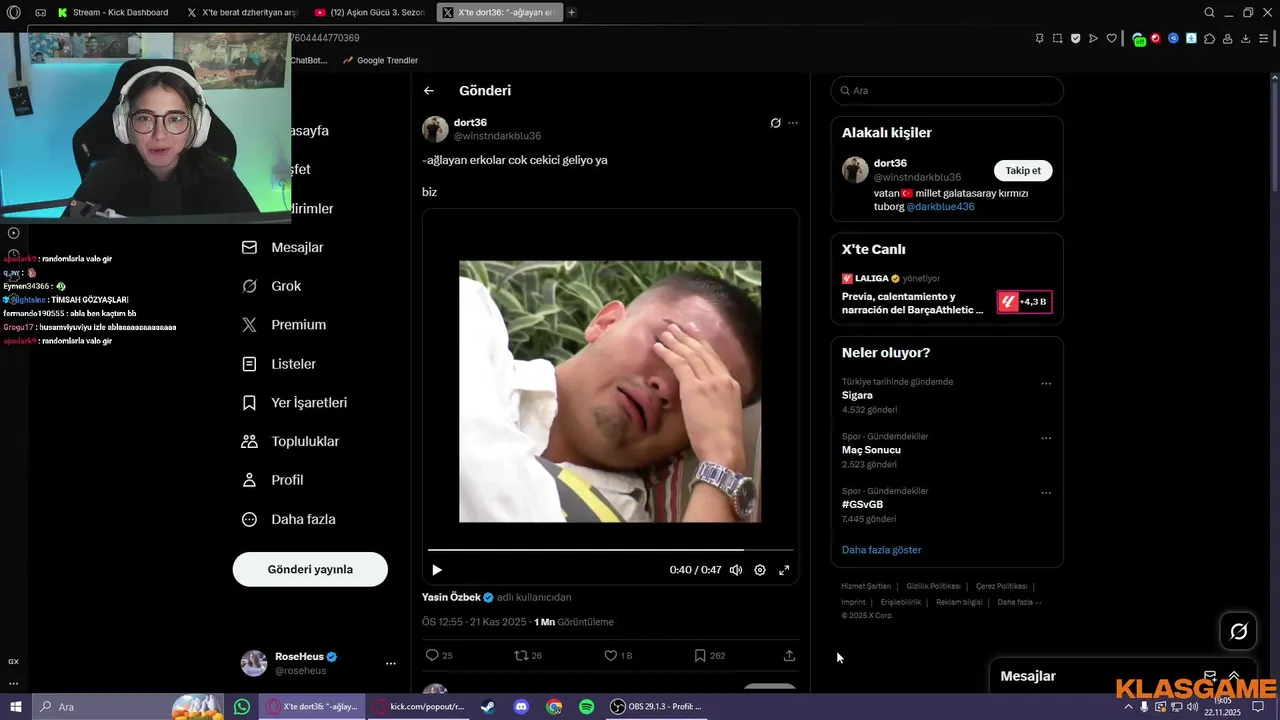Expand the Mesajlar drawer
This screenshot has height=720, width=1280.
click(1234, 676)
